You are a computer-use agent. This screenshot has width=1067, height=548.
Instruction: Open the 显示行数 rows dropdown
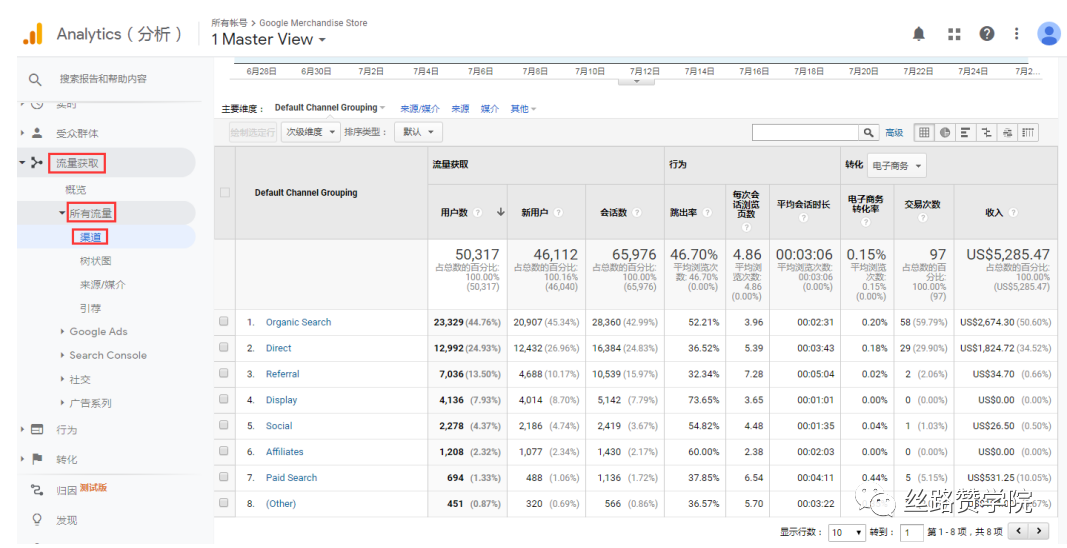tap(847, 532)
